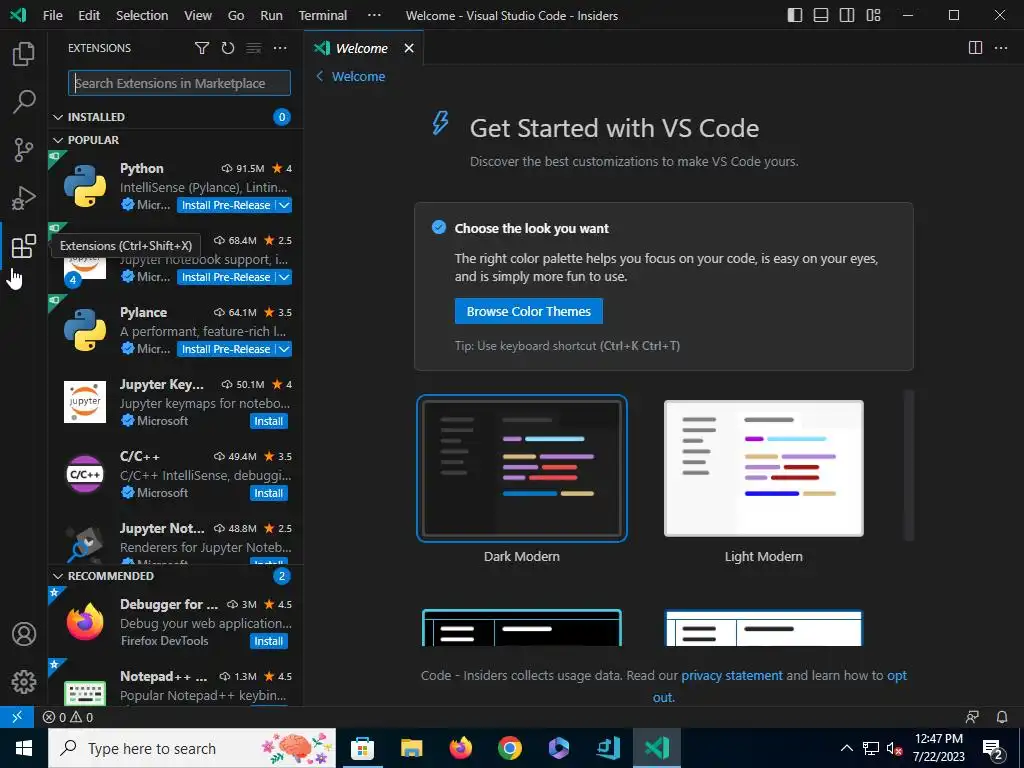
Task: Select the dark high contrast theme preview
Action: tap(522, 628)
